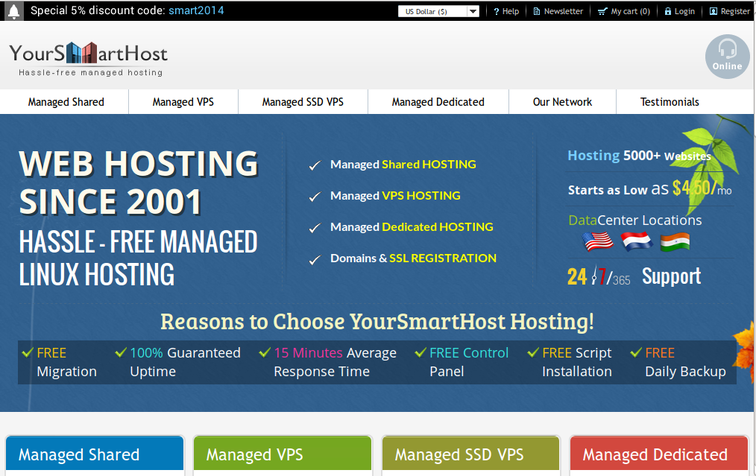This screenshot has width=756, height=476.
Task: Click the Managed VPS HOSTING banner text
Action: [x=395, y=196]
